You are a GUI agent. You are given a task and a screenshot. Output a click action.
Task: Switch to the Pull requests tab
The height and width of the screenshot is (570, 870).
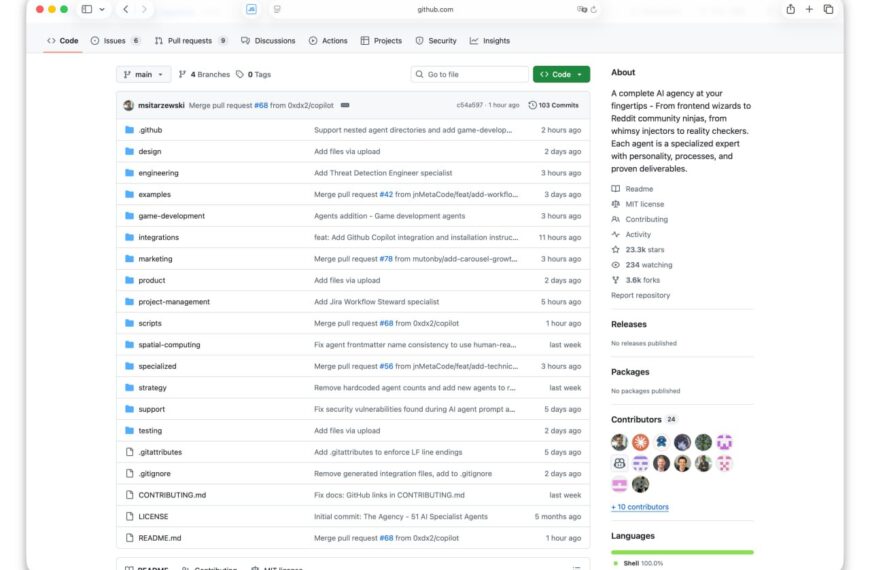click(190, 41)
